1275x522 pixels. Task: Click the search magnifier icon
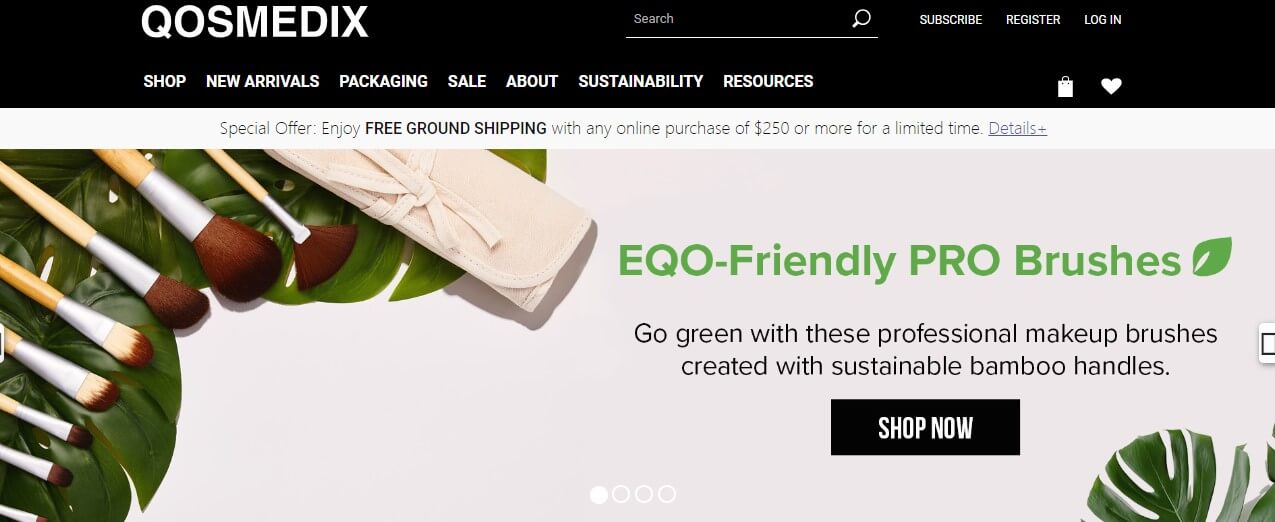click(861, 18)
